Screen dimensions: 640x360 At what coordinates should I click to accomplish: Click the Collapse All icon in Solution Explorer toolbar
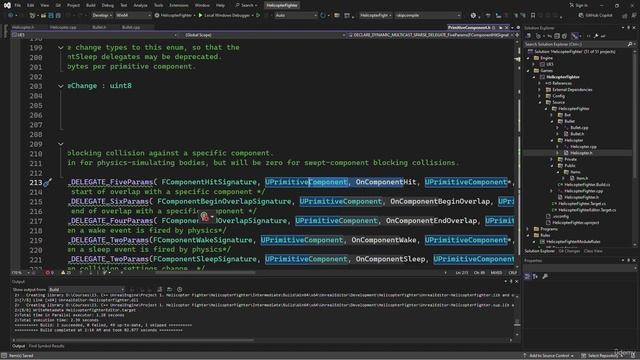557,36
